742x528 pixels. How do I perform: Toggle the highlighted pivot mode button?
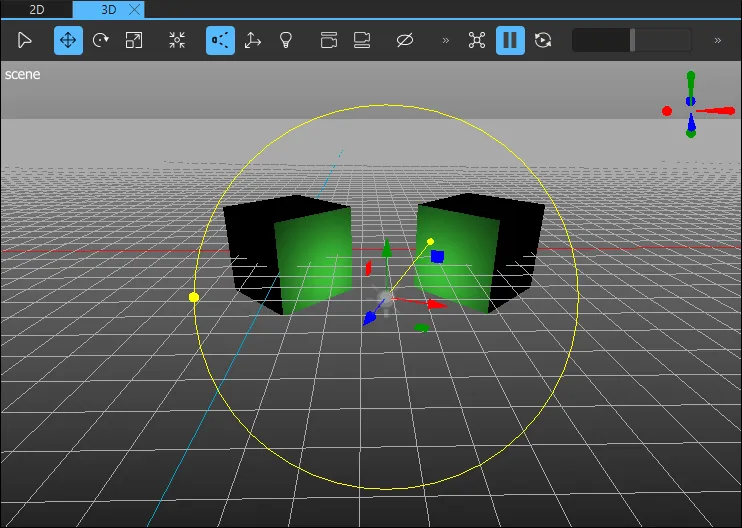(220, 40)
